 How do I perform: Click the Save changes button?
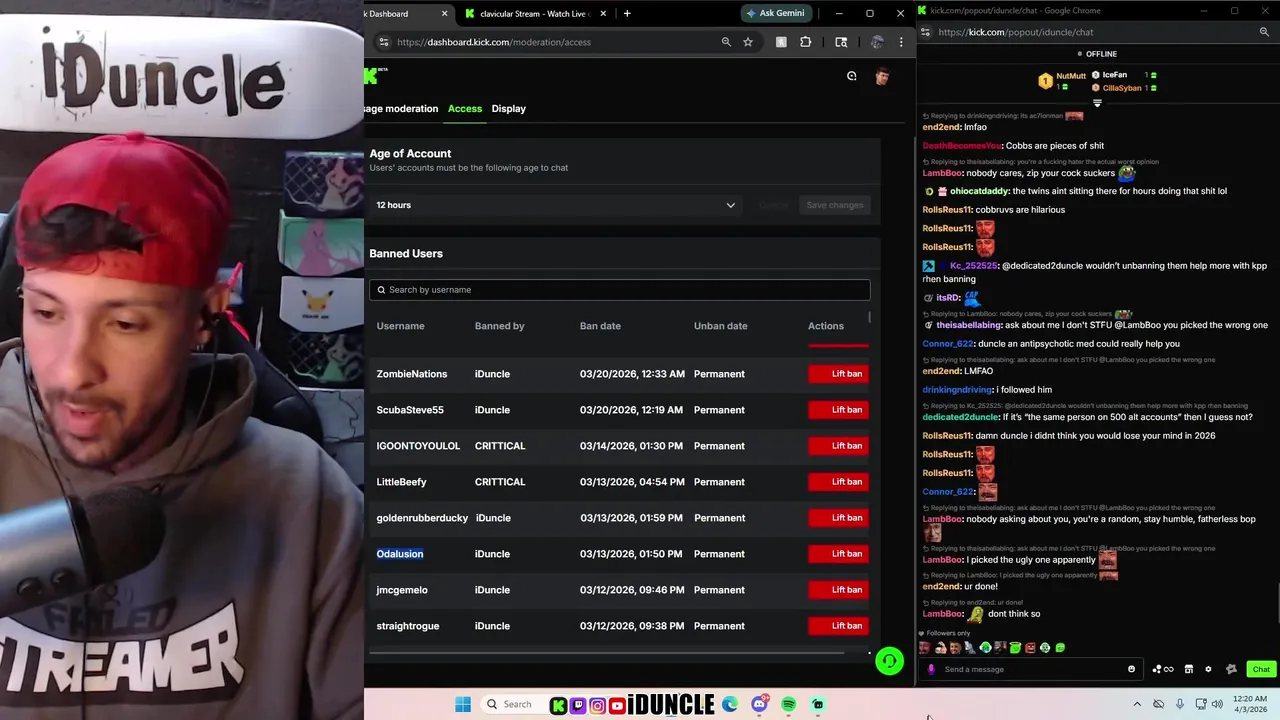(835, 205)
